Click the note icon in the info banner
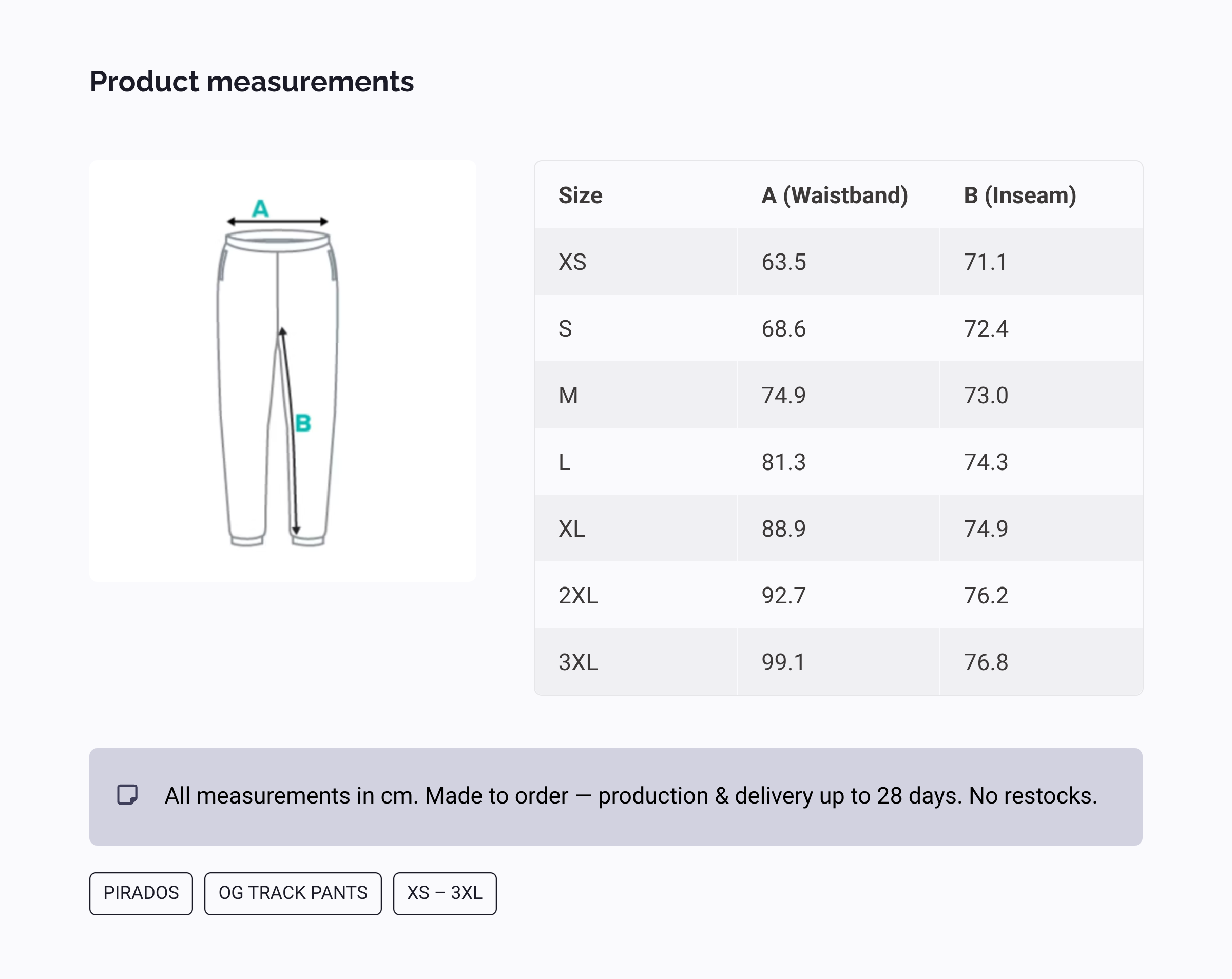This screenshot has width=1232, height=979. coord(127,794)
